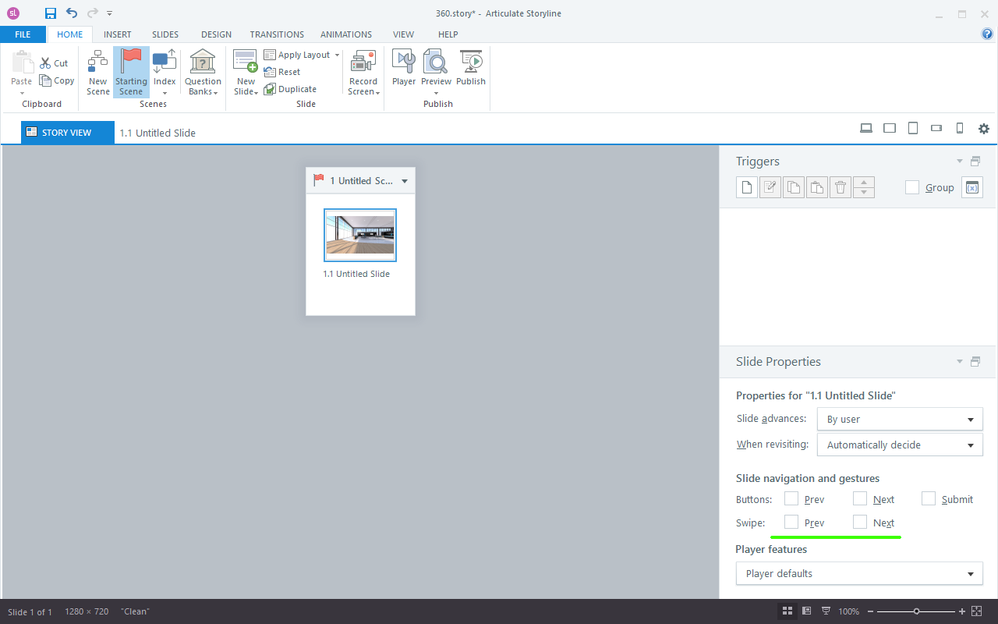
Task: Check the Submit button checkbox
Action: pyautogui.click(x=929, y=498)
